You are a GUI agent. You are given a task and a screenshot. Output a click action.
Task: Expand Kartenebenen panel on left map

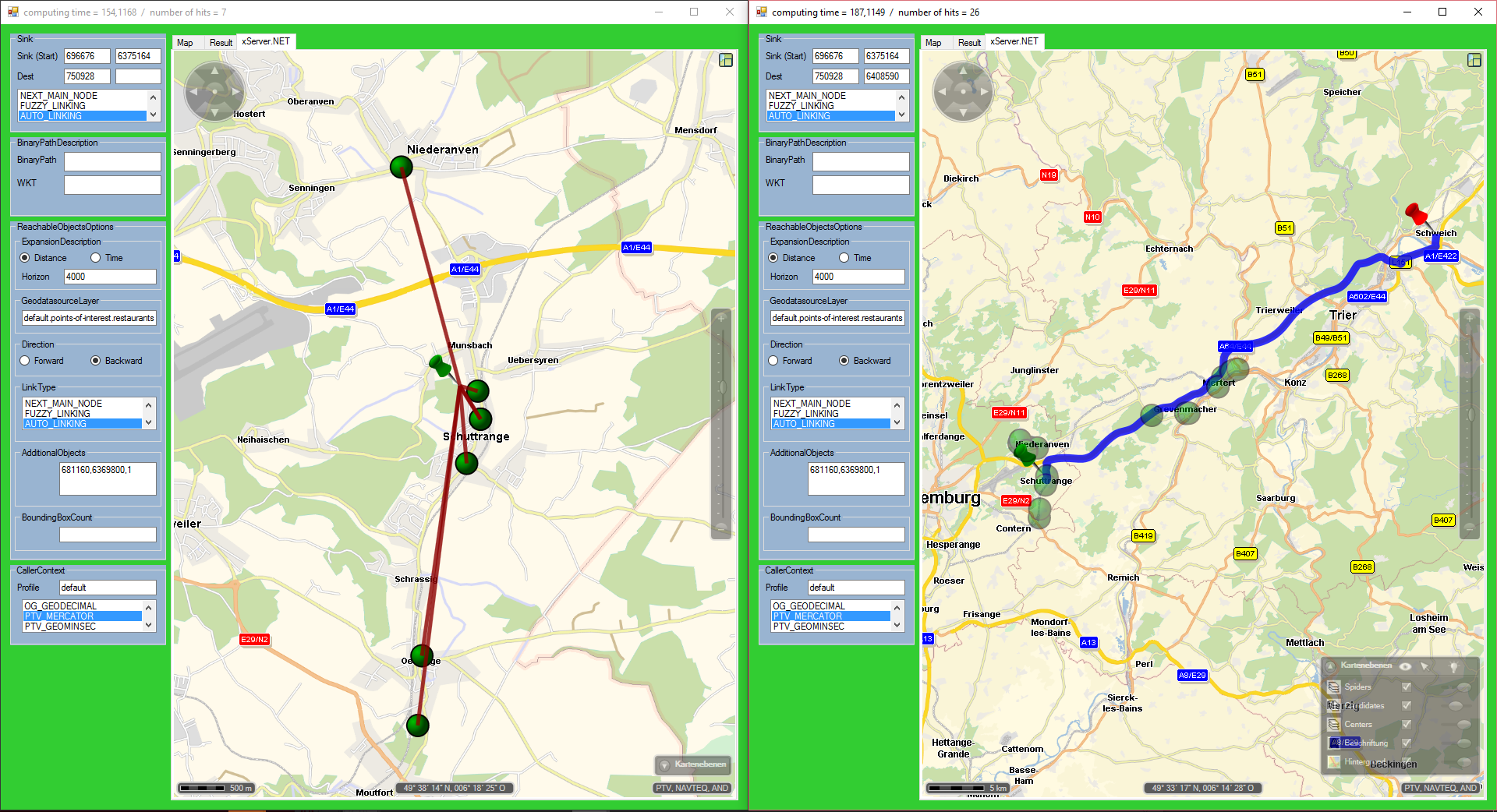(665, 765)
